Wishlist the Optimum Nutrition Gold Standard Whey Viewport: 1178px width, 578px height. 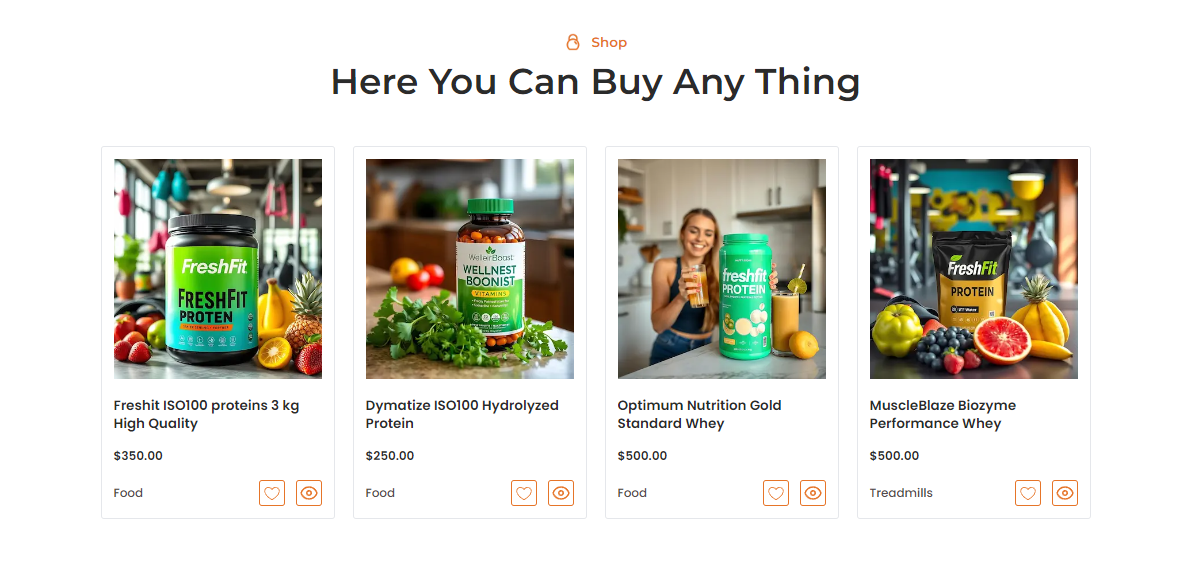tap(776, 493)
